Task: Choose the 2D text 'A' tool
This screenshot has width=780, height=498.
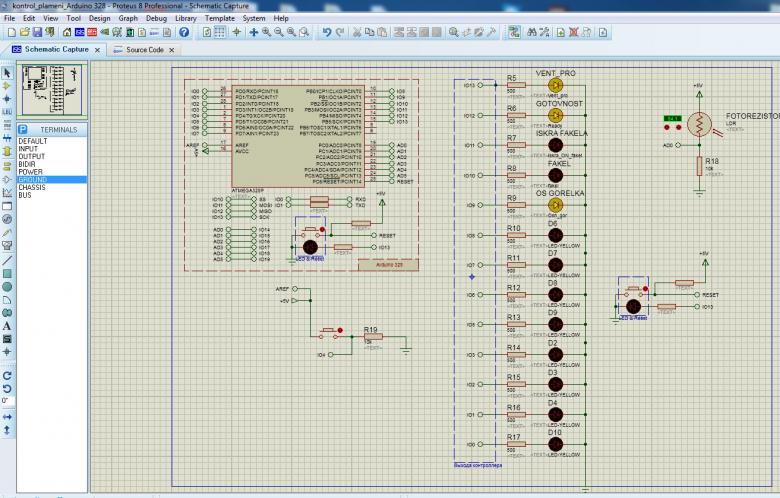Action: tap(7, 326)
